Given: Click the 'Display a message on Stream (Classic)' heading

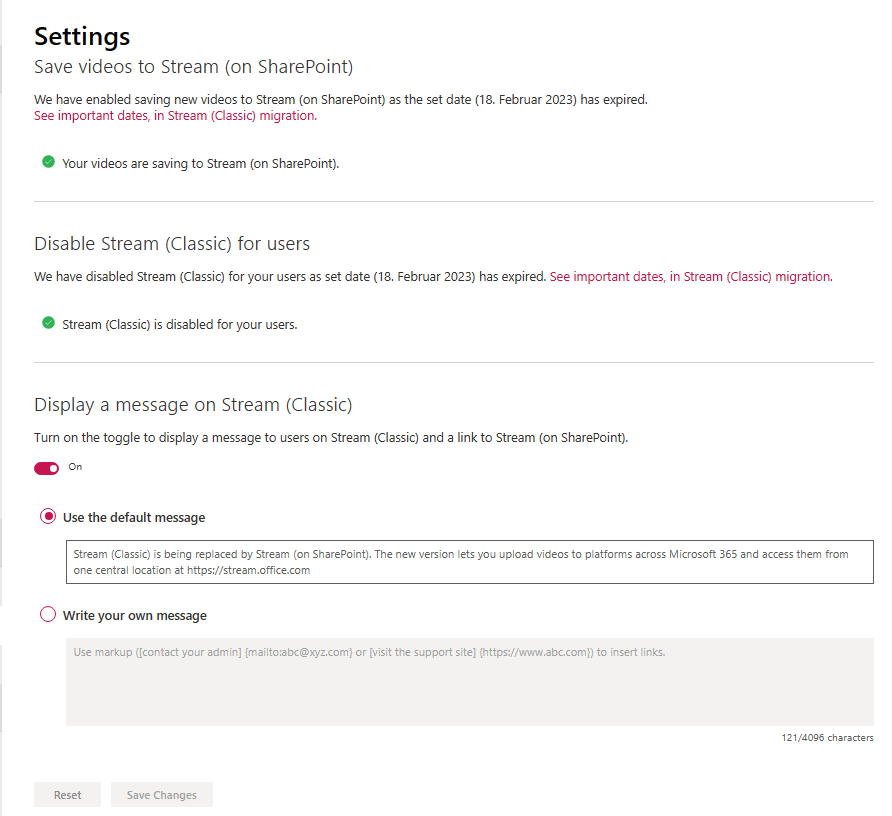Looking at the screenshot, I should click(x=193, y=405).
